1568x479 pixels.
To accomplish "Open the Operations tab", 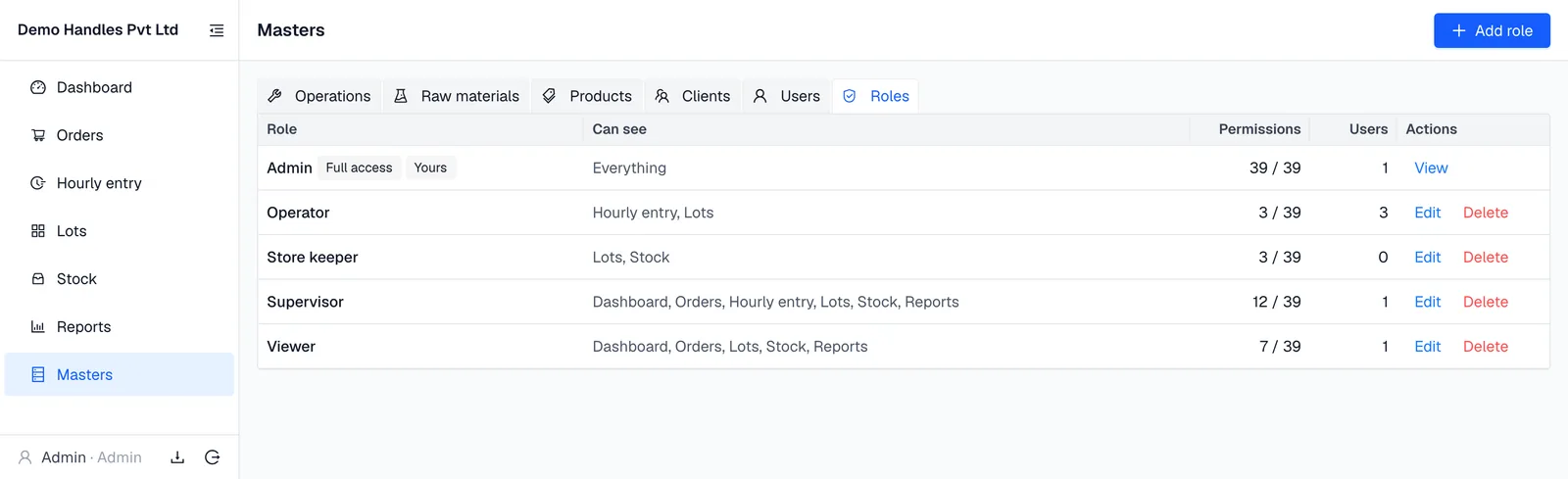I will (x=319, y=96).
